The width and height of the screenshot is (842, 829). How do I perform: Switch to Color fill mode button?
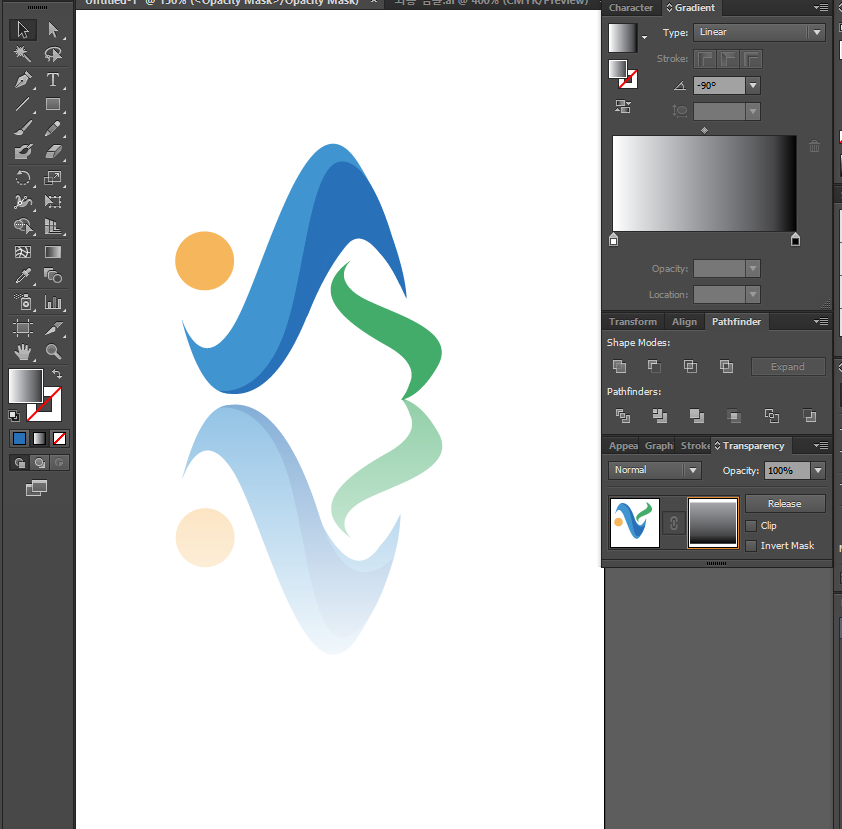pos(19,439)
